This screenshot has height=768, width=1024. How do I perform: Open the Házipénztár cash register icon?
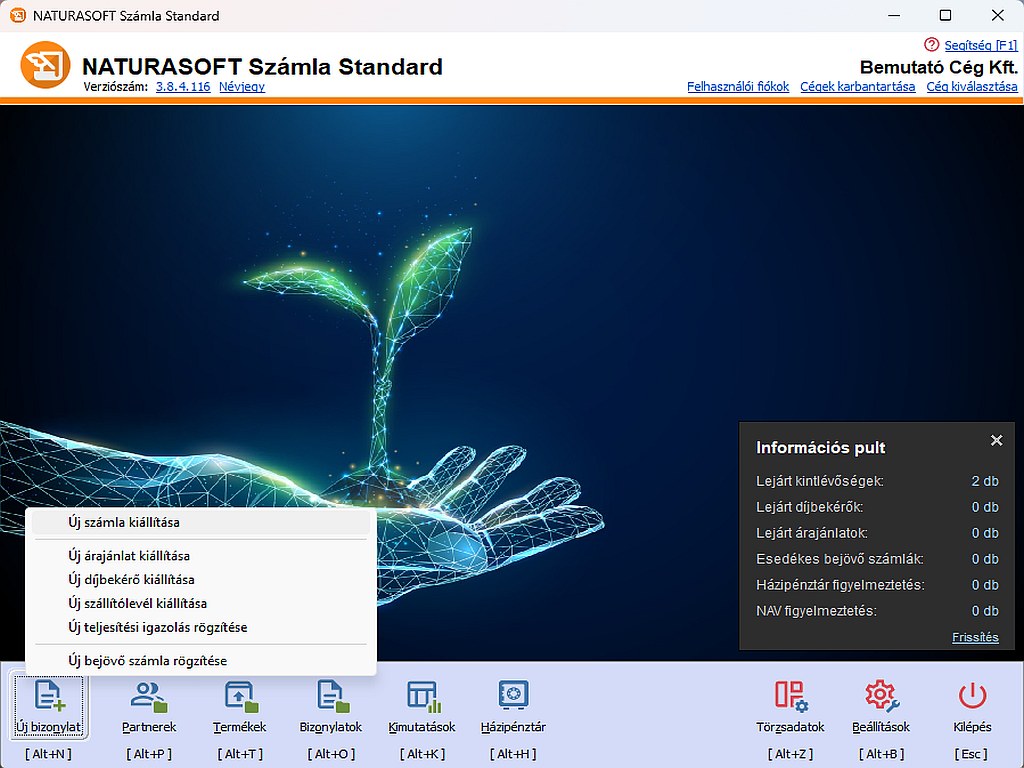click(x=513, y=695)
